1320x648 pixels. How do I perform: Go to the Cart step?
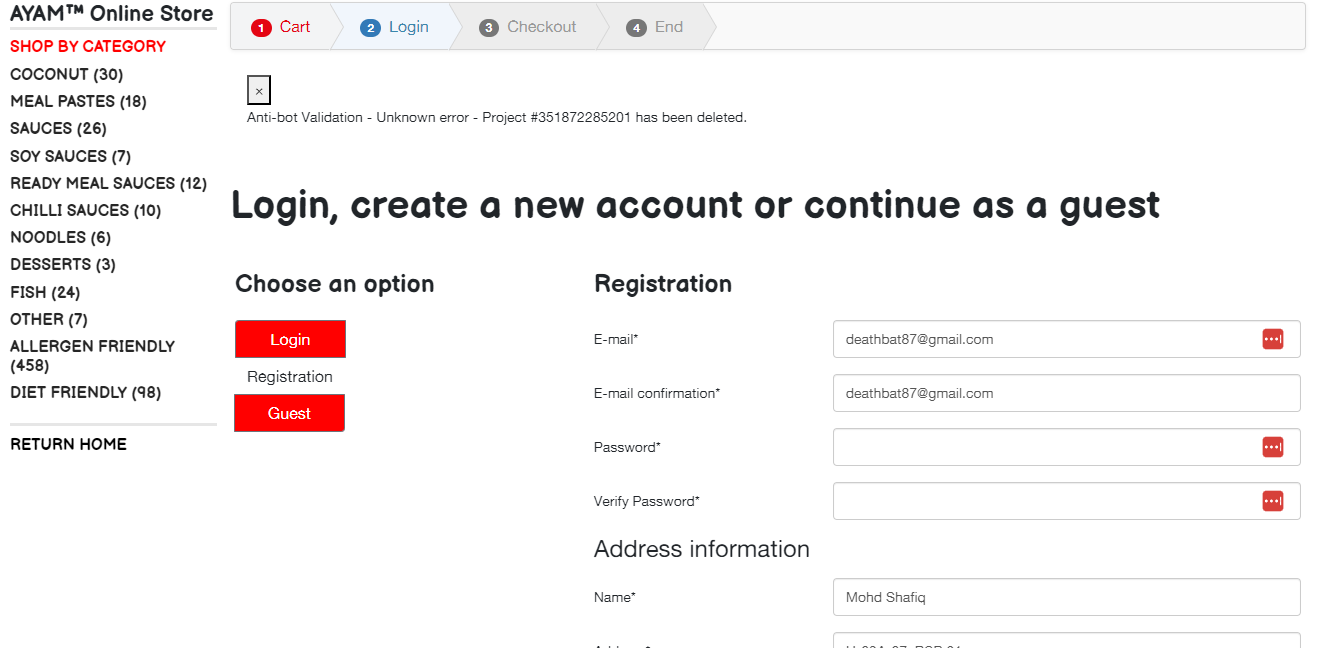pyautogui.click(x=282, y=27)
